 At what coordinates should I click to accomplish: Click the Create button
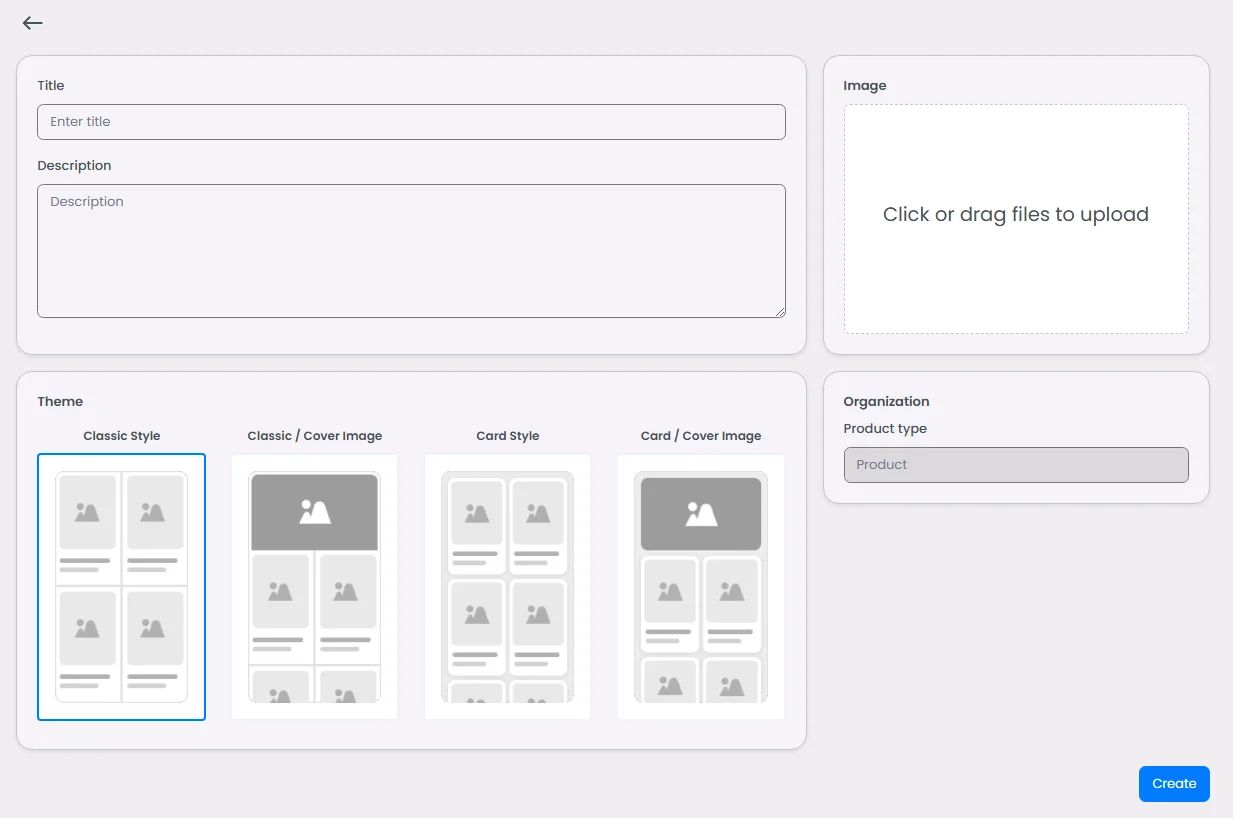point(1174,784)
